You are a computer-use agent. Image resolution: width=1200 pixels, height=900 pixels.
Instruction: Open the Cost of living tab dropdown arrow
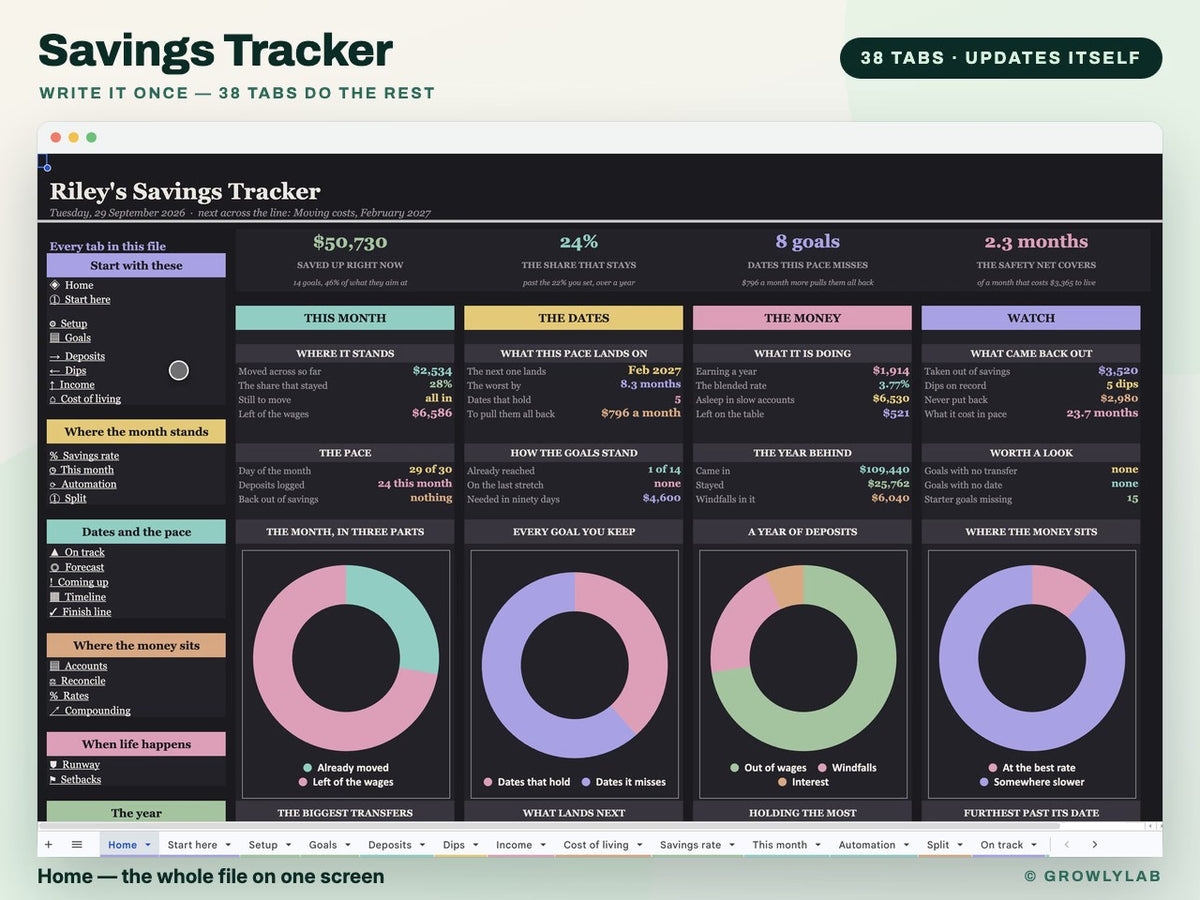(x=639, y=845)
